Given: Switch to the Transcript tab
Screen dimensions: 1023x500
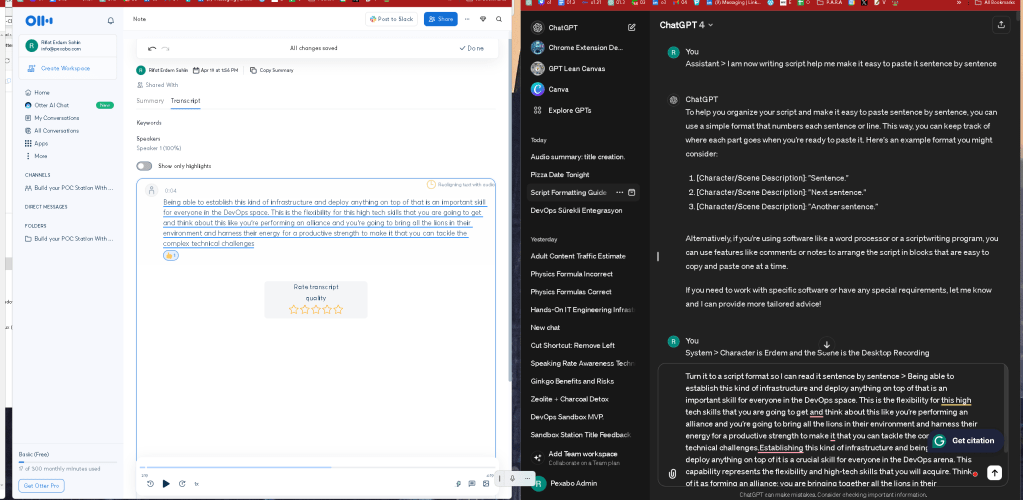Looking at the screenshot, I should point(185,101).
